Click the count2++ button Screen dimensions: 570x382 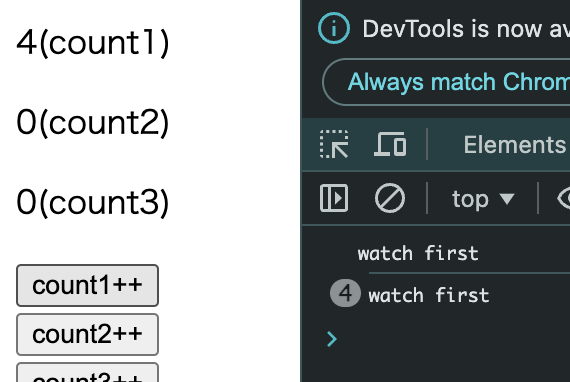pyautogui.click(x=87, y=334)
